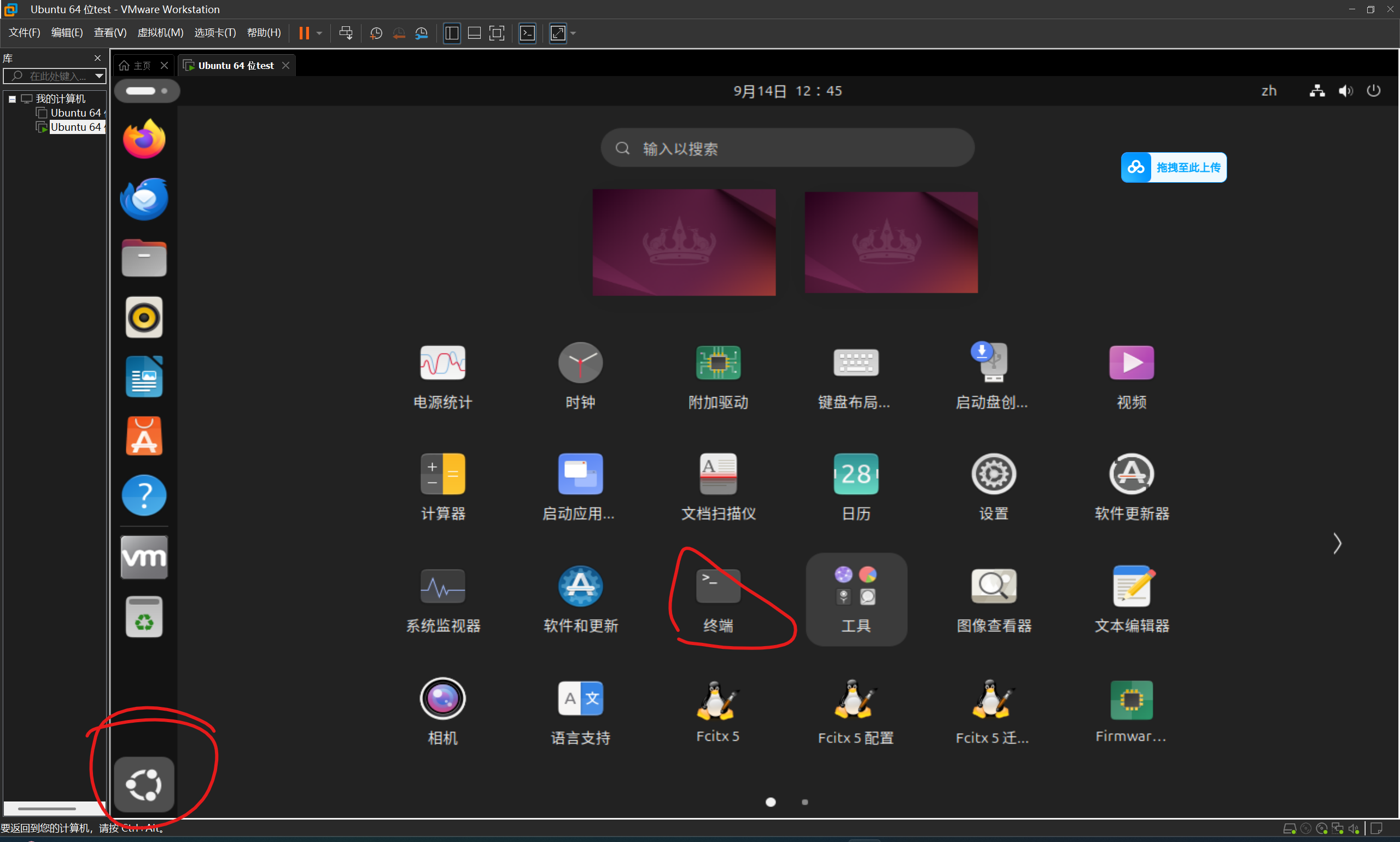Toggle the VMware library sidebar view
The width and height of the screenshot is (1400, 842).
coord(452,33)
